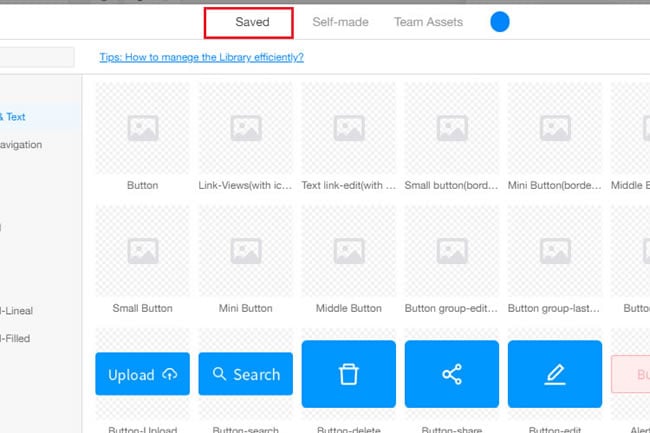Click the Button label under first thumbnail
This screenshot has height=433, width=650.
(143, 185)
